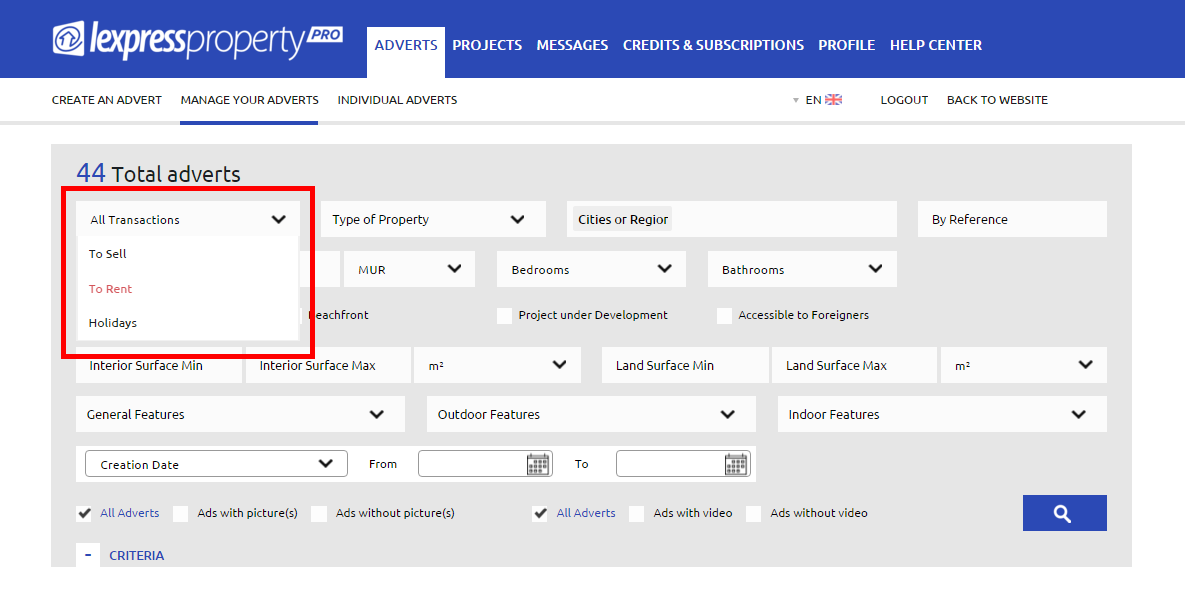Click the LOGOUT link

904,100
